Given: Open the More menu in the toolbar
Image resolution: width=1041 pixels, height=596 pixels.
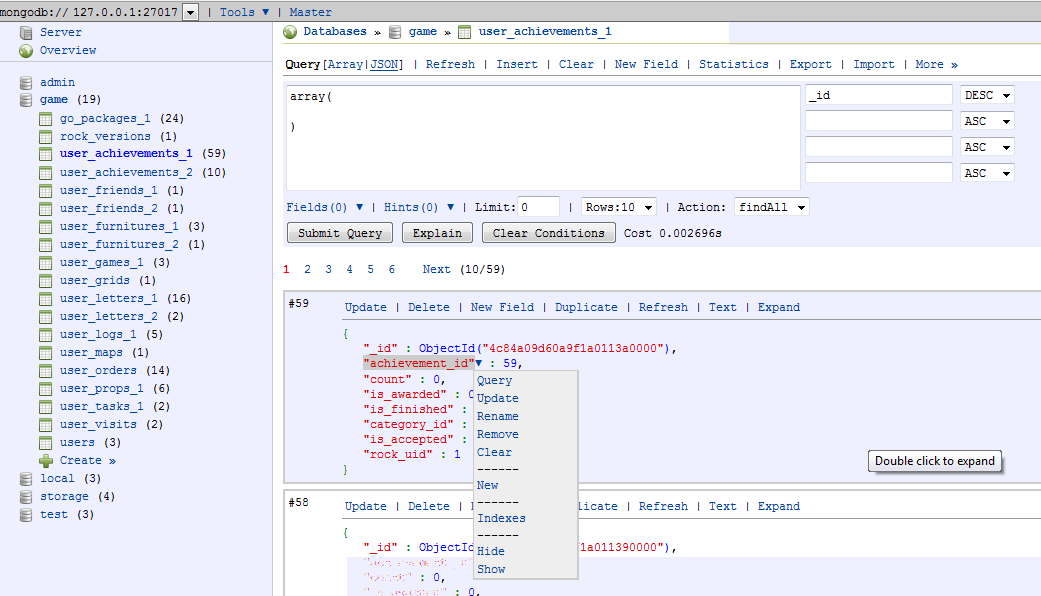Looking at the screenshot, I should [936, 64].
